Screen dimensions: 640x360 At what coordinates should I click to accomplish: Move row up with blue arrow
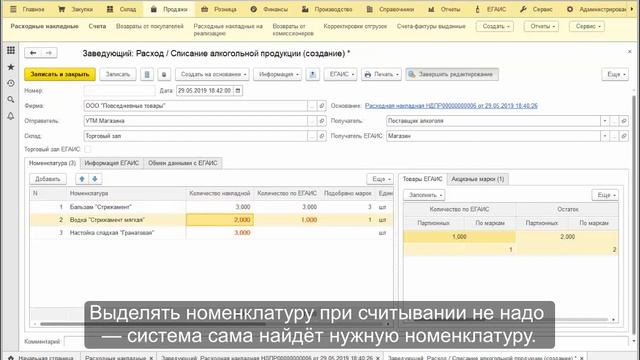coord(82,179)
